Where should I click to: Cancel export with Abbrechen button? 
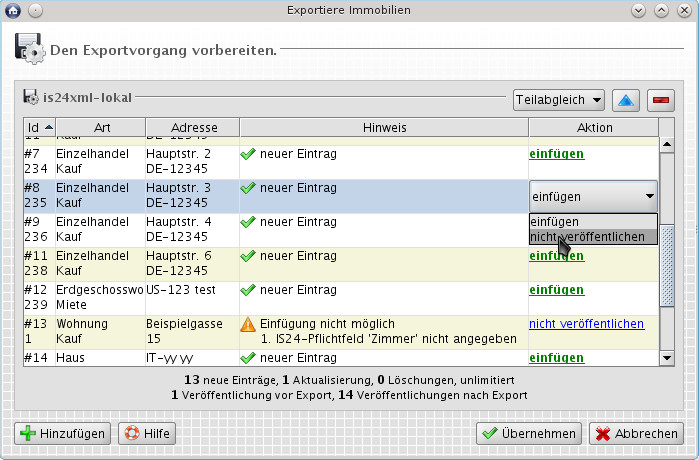point(636,433)
